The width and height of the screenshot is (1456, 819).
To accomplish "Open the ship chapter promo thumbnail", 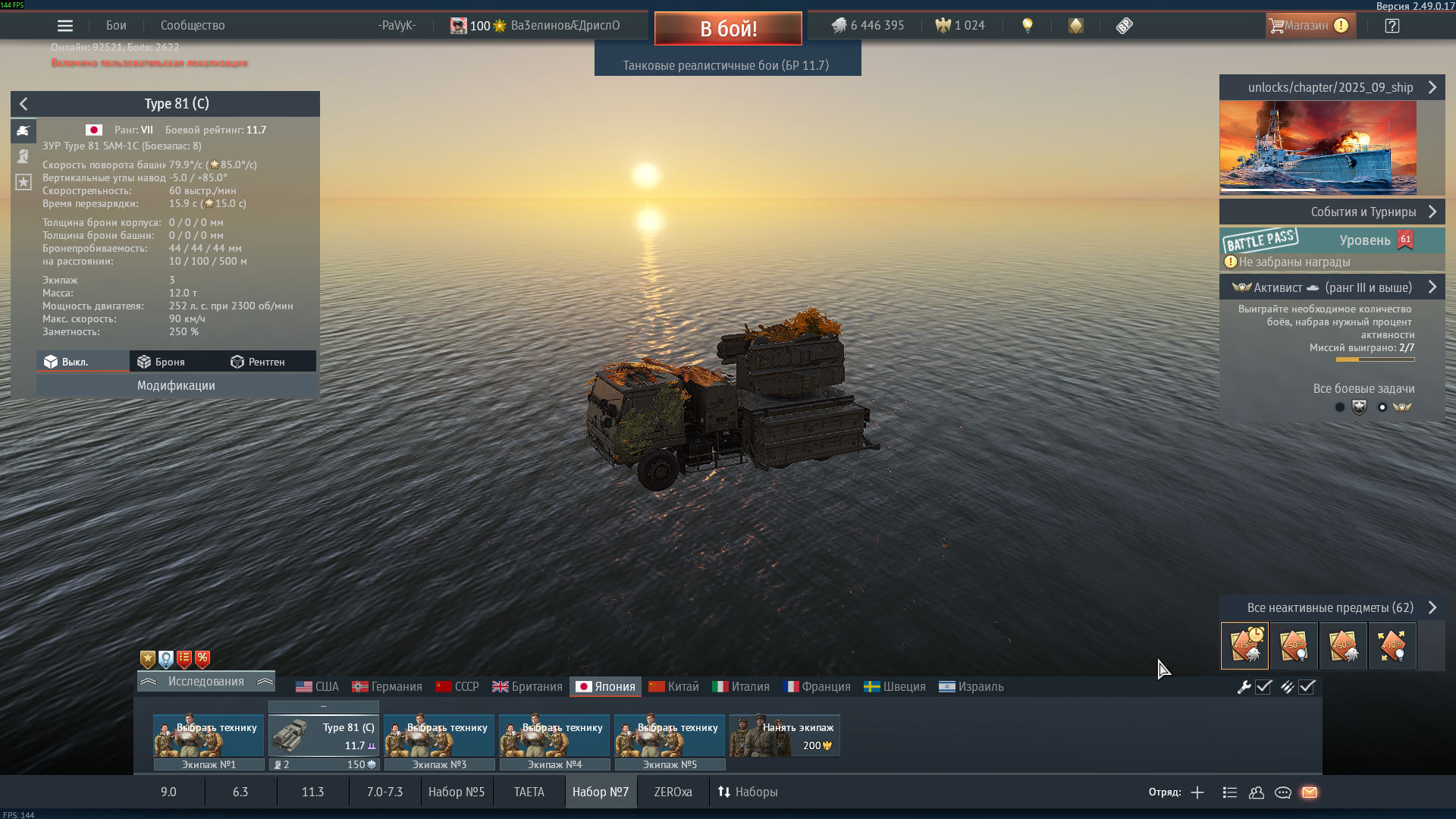I will point(1317,147).
